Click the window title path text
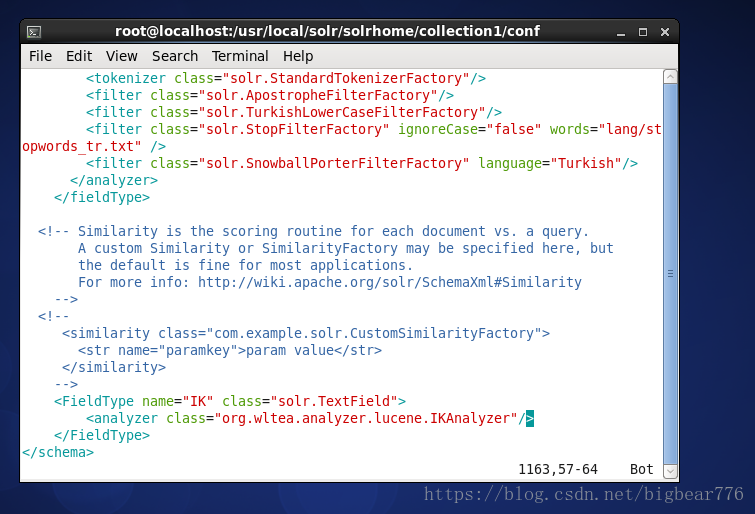This screenshot has width=755, height=514. (327, 31)
